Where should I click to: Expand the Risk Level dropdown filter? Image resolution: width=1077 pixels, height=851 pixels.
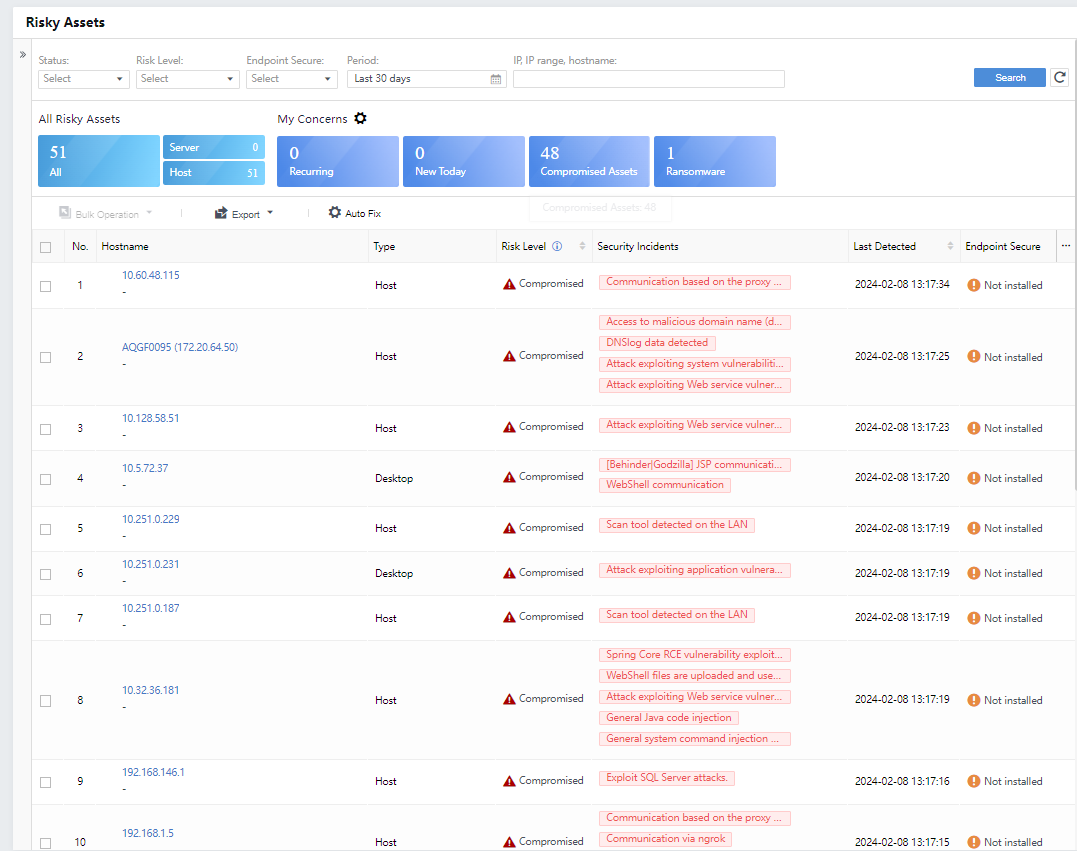click(x=187, y=79)
